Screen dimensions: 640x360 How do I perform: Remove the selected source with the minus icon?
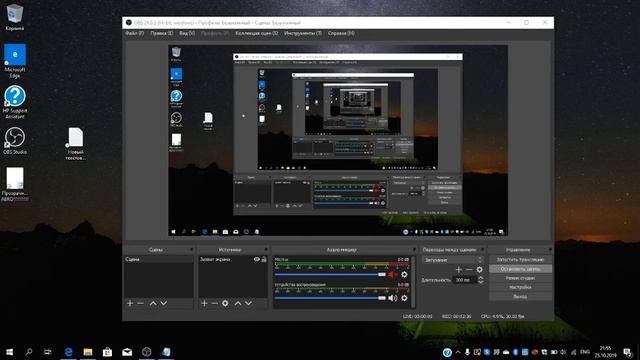point(214,303)
